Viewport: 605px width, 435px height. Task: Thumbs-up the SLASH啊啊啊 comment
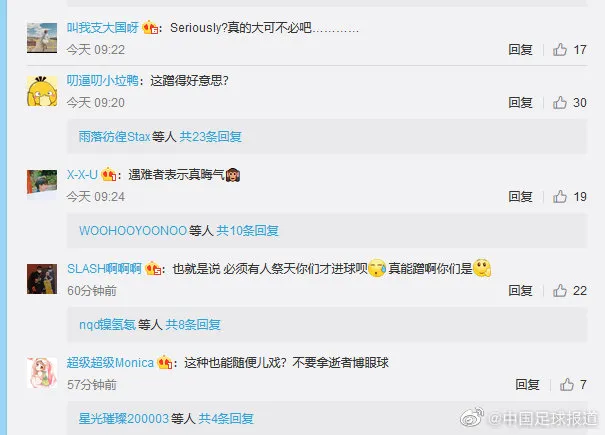[x=560, y=291]
